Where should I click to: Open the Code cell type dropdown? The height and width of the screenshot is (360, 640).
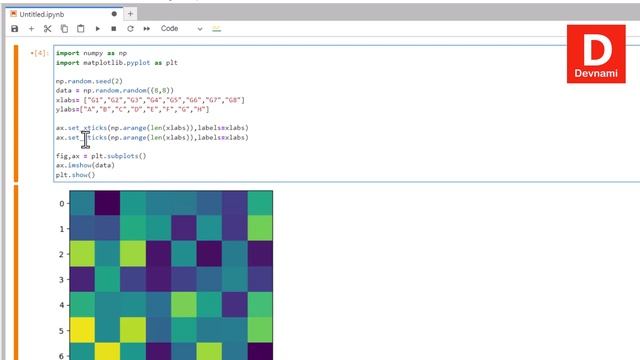pyautogui.click(x=181, y=29)
